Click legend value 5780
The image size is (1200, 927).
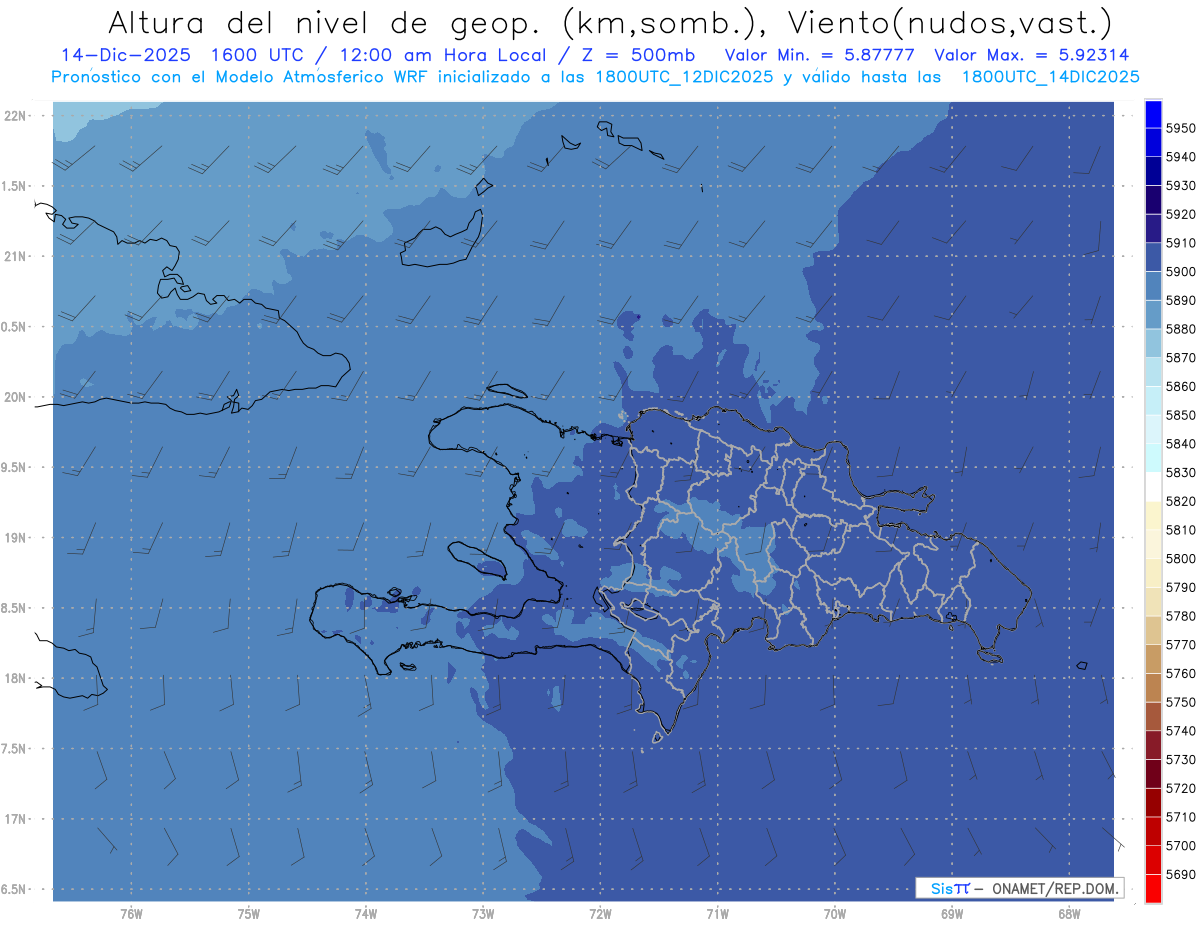1180,616
